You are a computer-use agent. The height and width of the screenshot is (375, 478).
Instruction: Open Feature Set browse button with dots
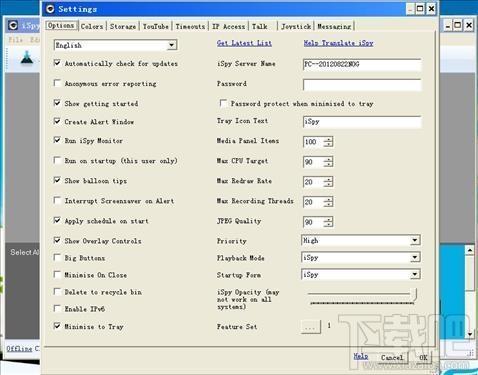click(310, 326)
